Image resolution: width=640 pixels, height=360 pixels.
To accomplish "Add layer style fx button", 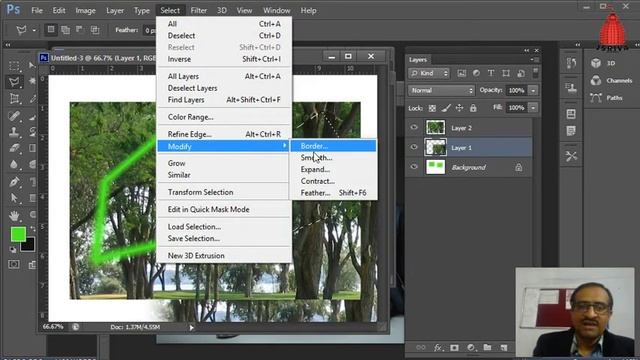I will [x=438, y=348].
